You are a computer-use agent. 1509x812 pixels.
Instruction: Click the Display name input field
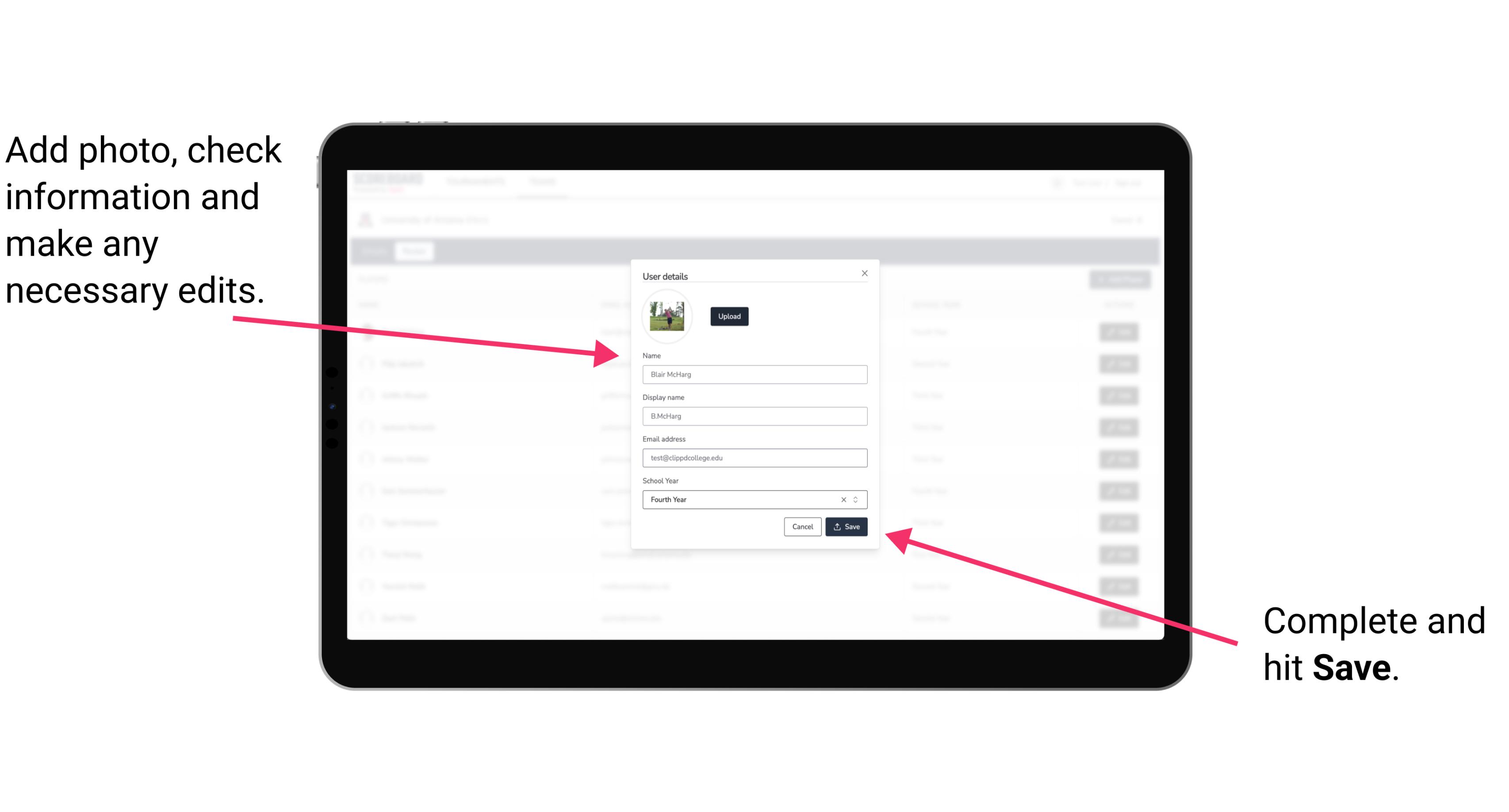tap(754, 416)
